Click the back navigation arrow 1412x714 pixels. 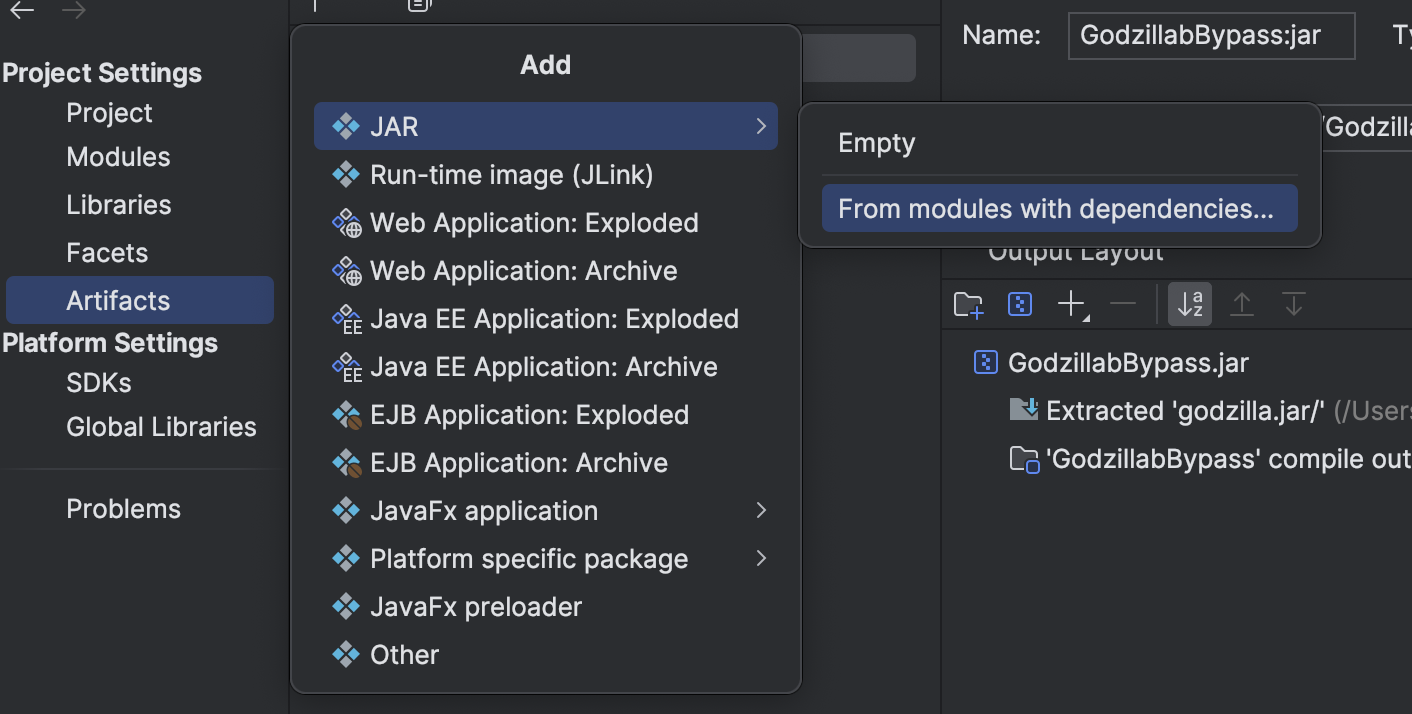click(22, 10)
